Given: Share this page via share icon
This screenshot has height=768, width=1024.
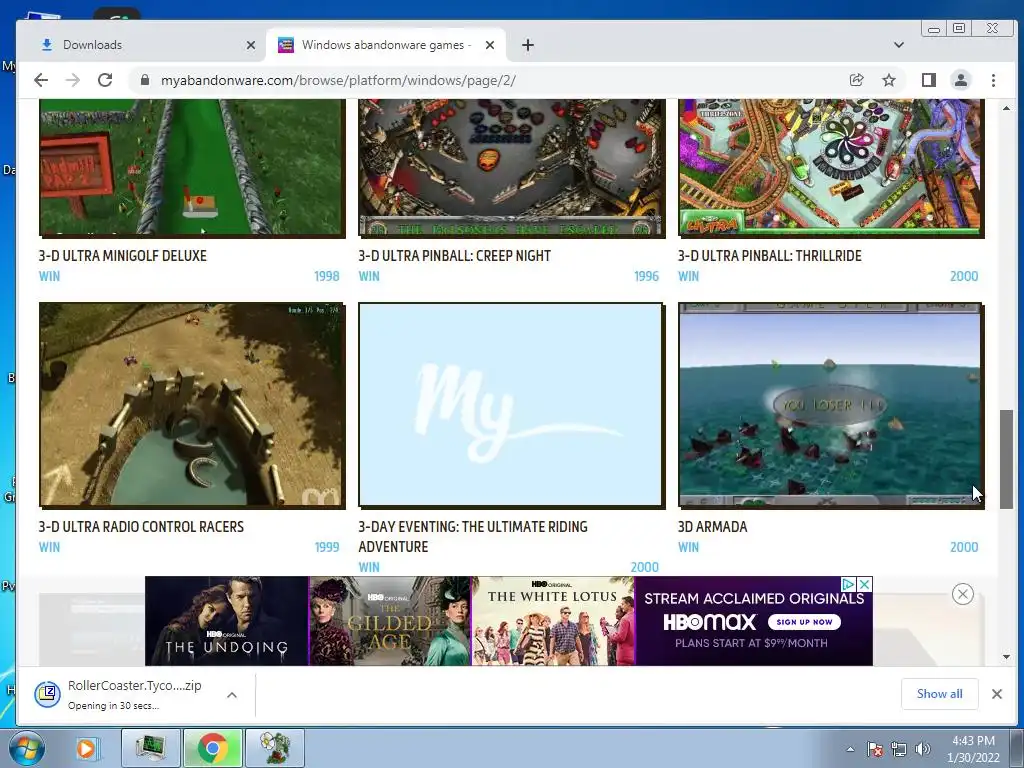Looking at the screenshot, I should (x=856, y=80).
